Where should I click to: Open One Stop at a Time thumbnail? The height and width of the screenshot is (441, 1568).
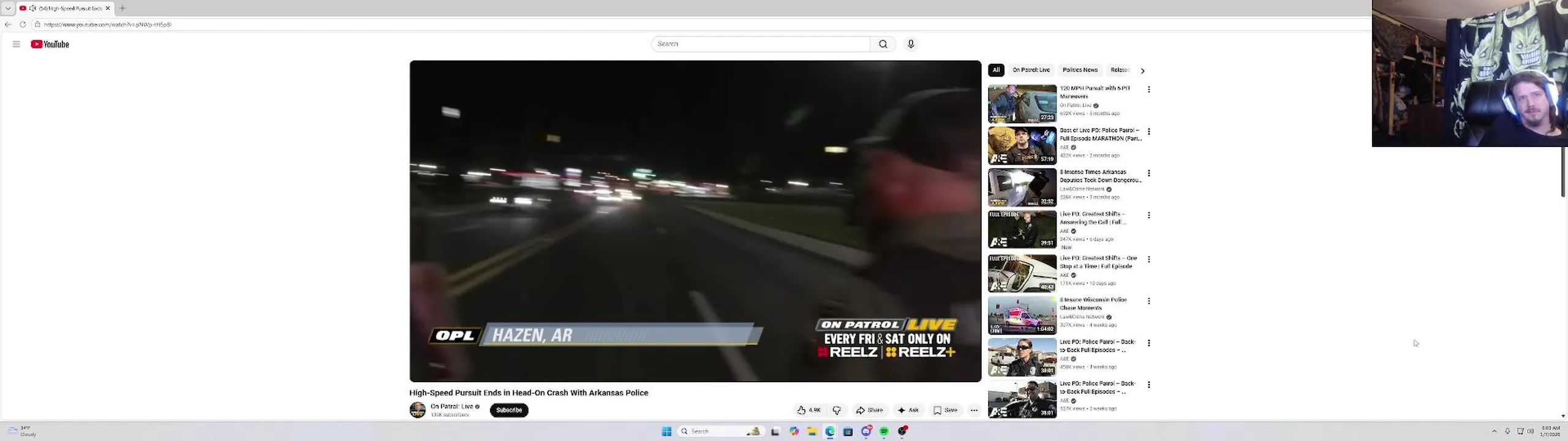tap(1022, 273)
